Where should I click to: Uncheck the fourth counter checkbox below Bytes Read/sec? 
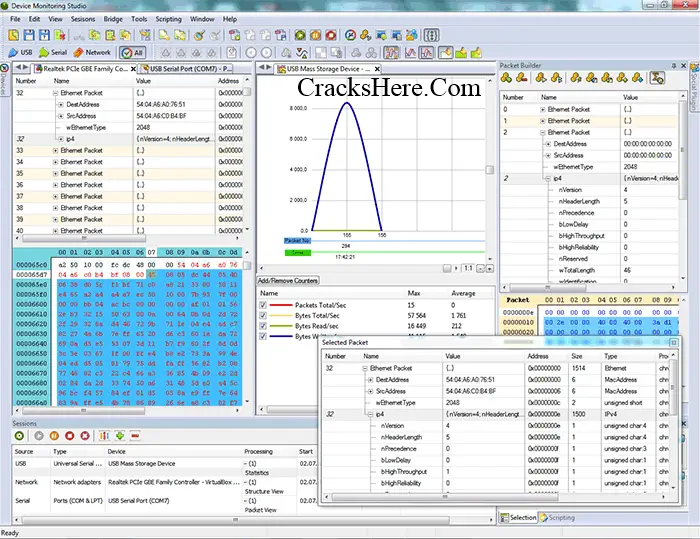tap(263, 336)
